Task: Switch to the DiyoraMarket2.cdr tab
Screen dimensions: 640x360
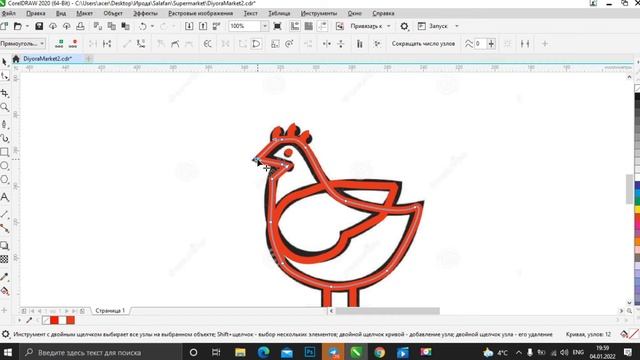Action: coord(47,59)
